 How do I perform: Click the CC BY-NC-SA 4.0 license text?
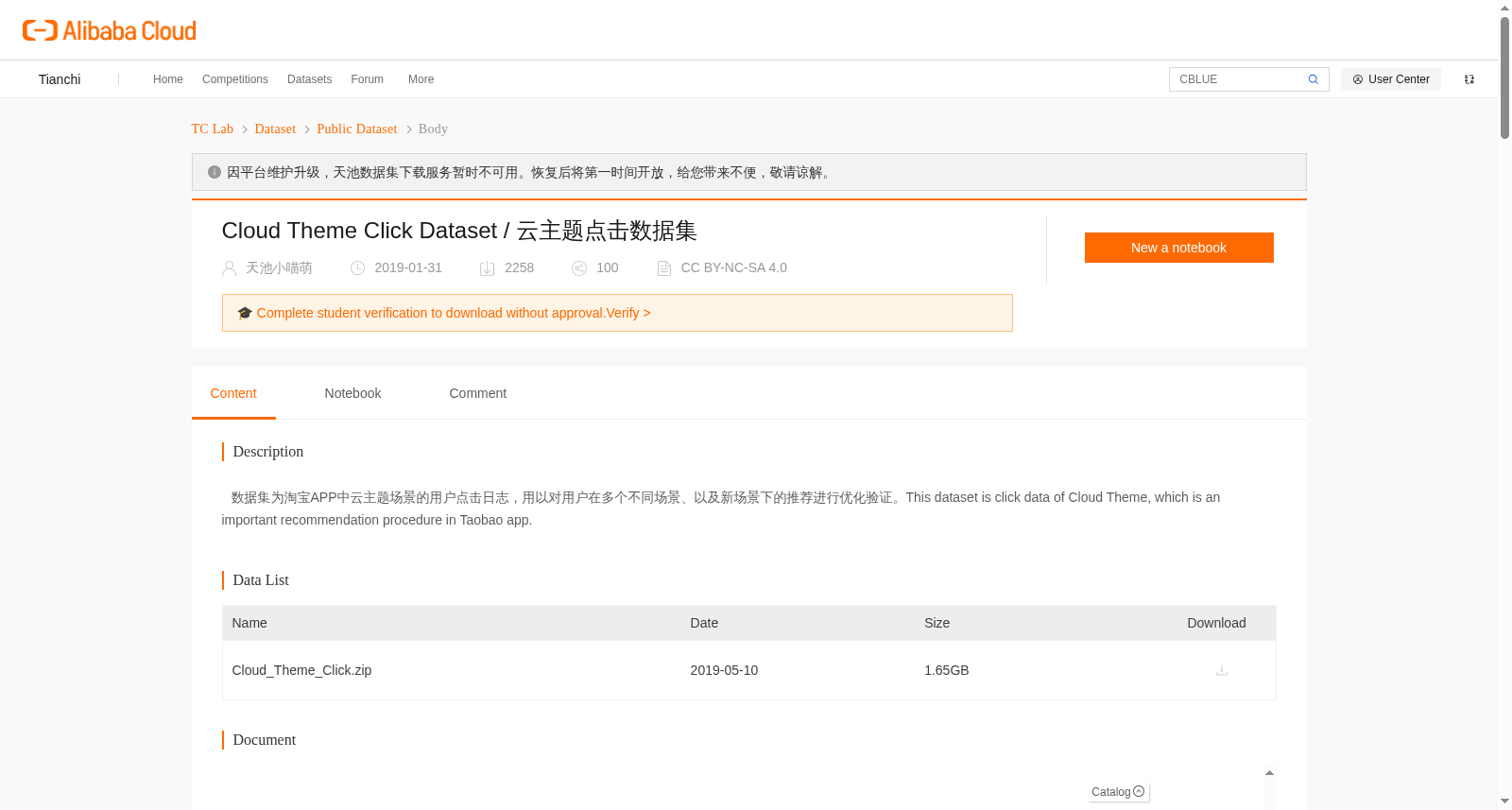(734, 268)
